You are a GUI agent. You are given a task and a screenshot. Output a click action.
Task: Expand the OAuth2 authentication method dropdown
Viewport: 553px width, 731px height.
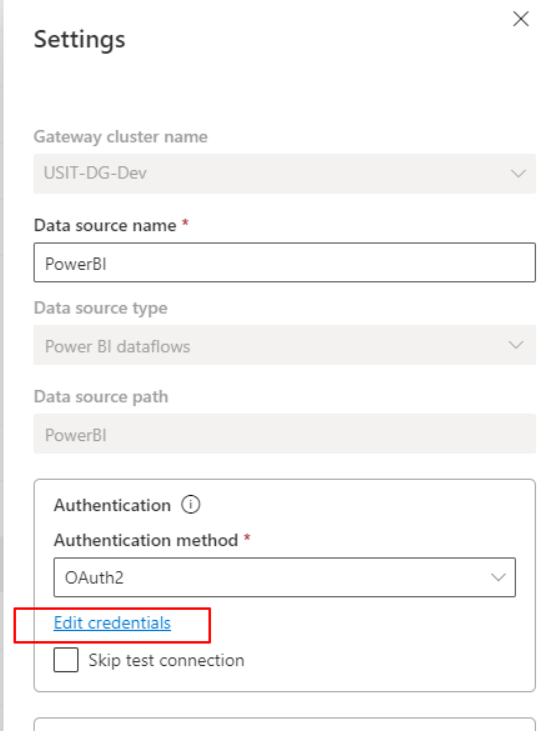coord(284,577)
